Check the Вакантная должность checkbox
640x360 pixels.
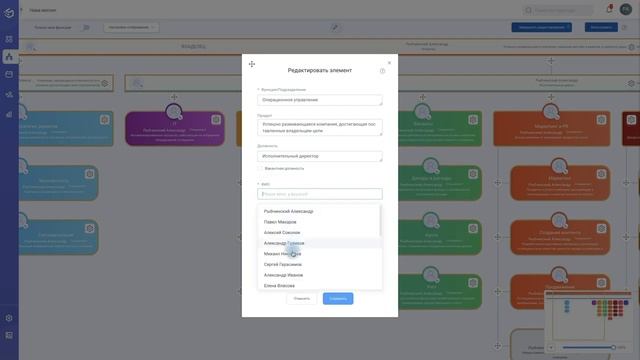[260, 168]
